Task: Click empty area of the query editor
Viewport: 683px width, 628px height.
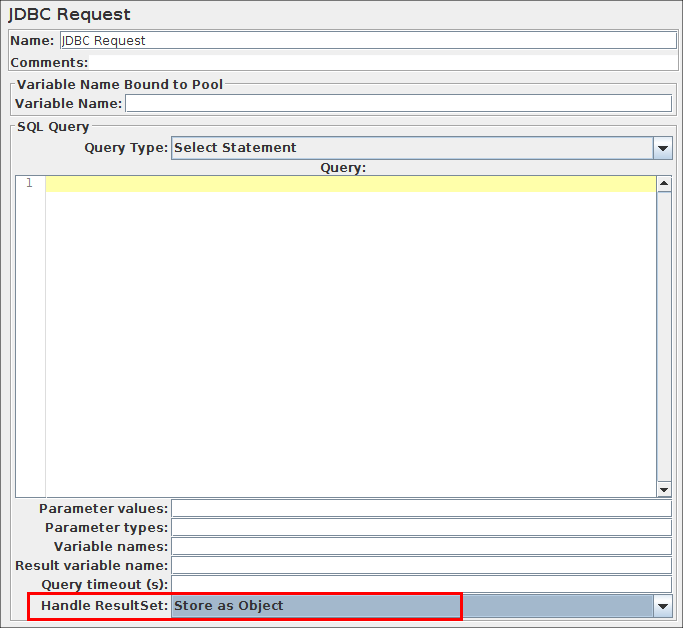Action: 350,340
